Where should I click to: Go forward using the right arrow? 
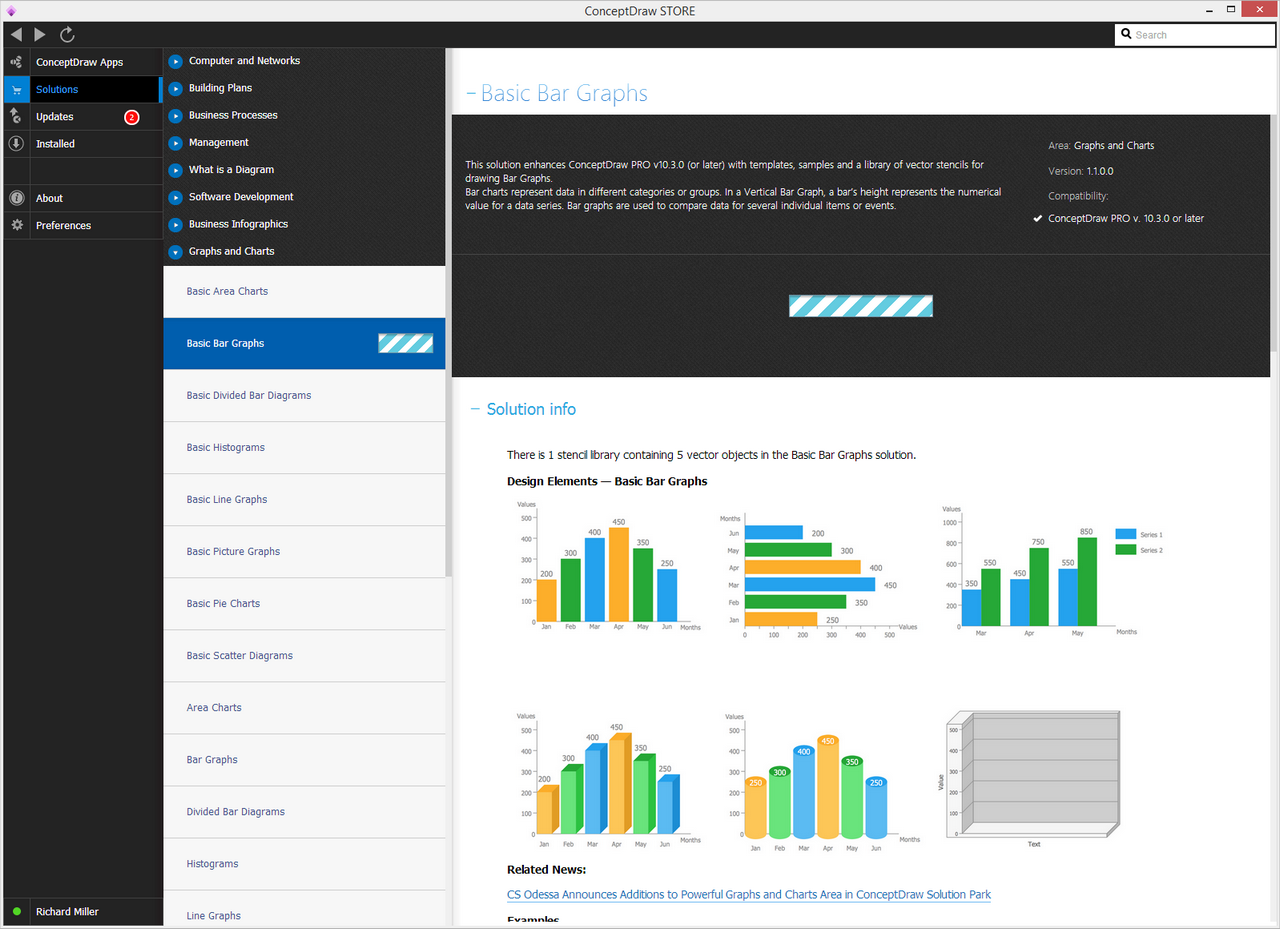pos(40,34)
